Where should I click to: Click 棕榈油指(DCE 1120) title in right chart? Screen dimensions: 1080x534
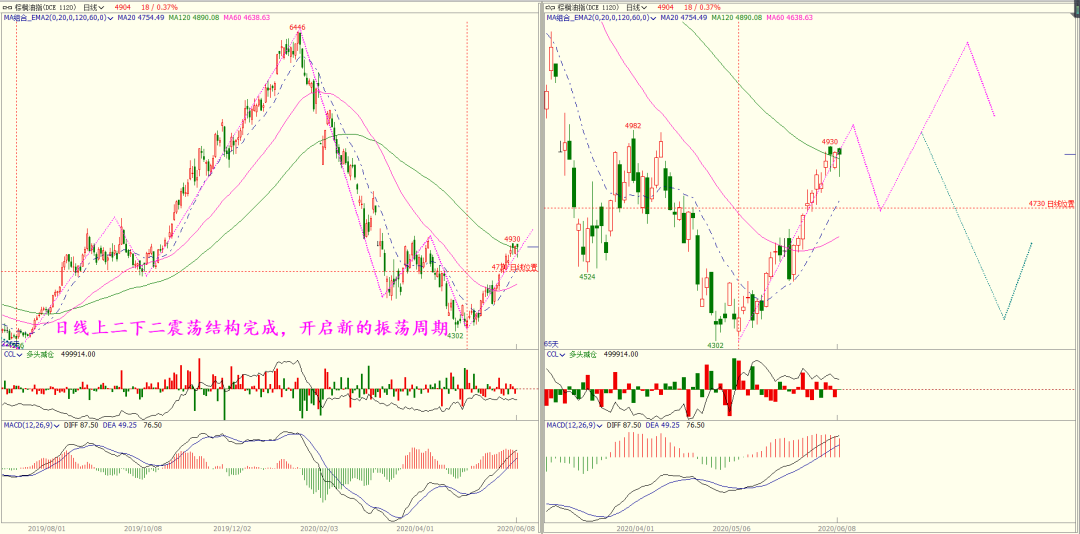pos(587,8)
